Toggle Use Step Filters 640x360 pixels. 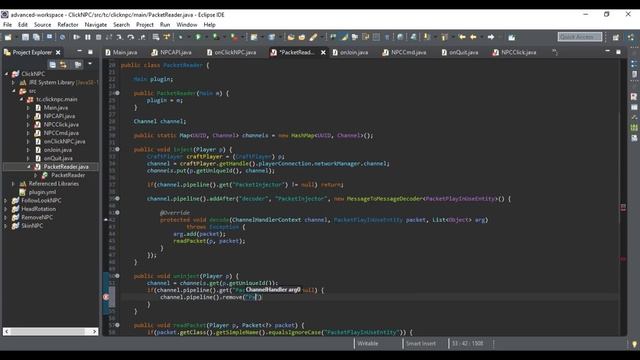[167, 37]
